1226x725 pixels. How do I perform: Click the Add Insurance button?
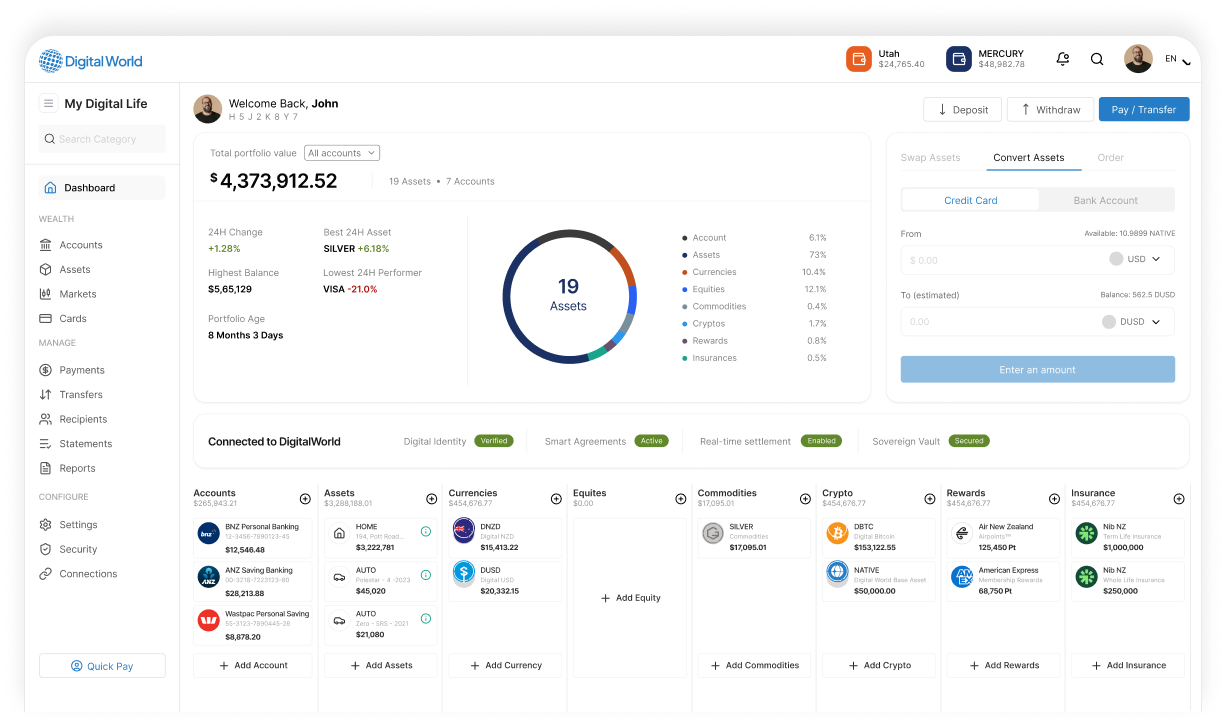pyautogui.click(x=1128, y=665)
